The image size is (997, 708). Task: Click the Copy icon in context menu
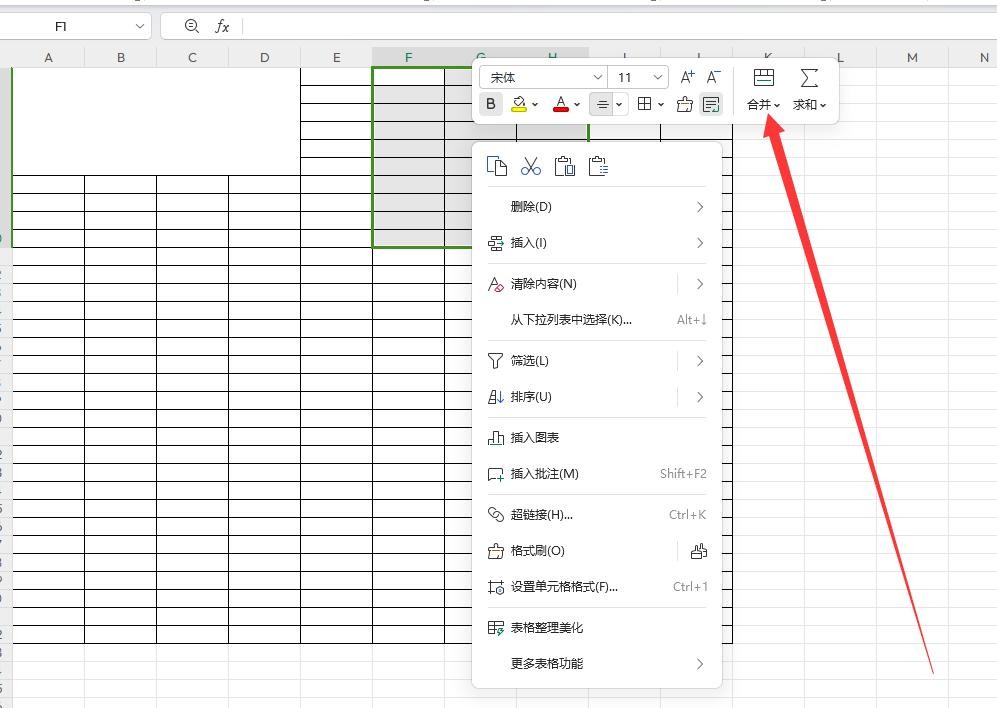click(496, 166)
